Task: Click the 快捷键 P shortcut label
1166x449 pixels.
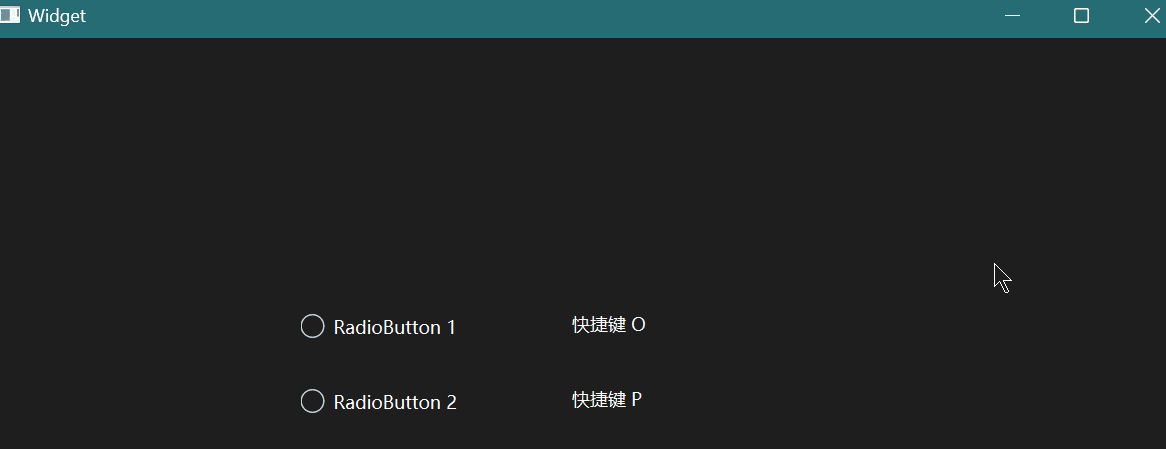Action: click(606, 400)
